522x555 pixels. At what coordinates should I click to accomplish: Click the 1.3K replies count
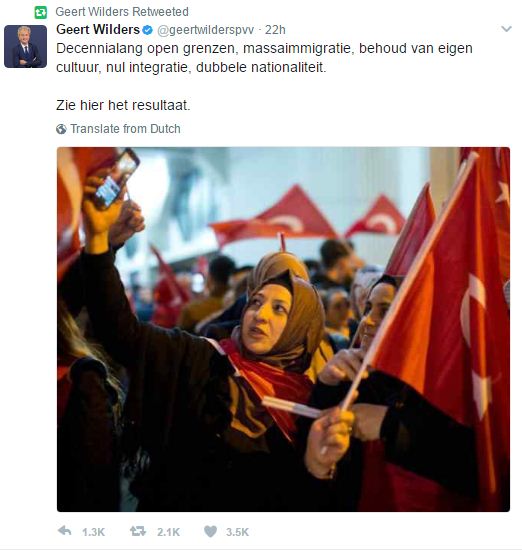(x=93, y=532)
